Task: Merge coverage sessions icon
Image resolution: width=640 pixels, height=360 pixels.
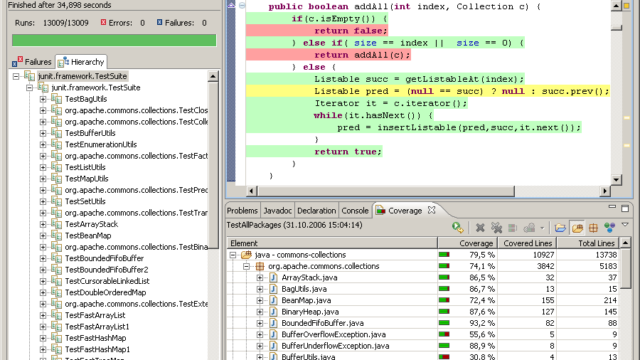Action: (513, 227)
